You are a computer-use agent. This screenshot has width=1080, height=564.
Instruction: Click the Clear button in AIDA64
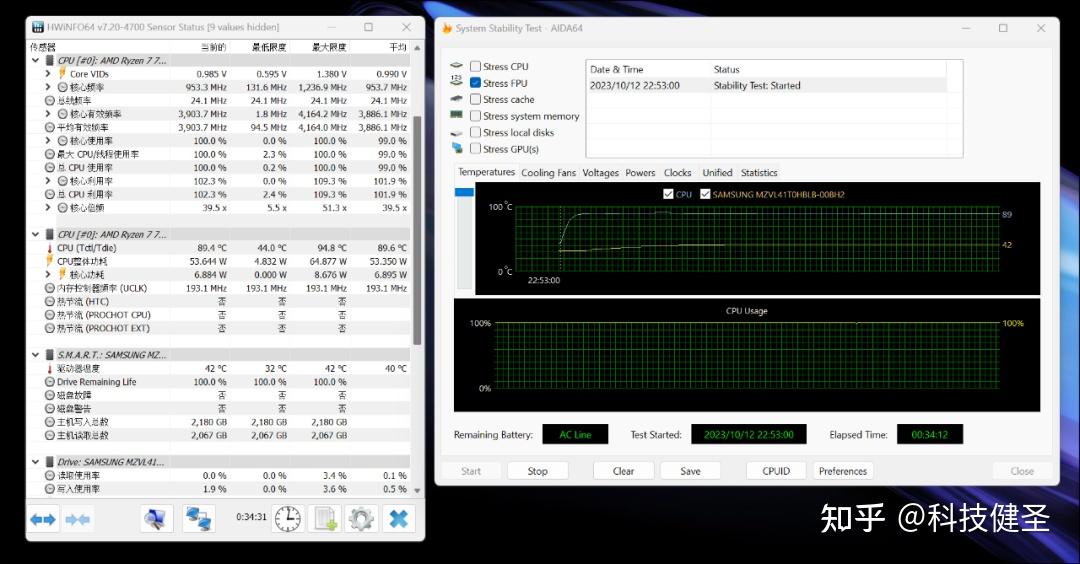[x=623, y=471]
